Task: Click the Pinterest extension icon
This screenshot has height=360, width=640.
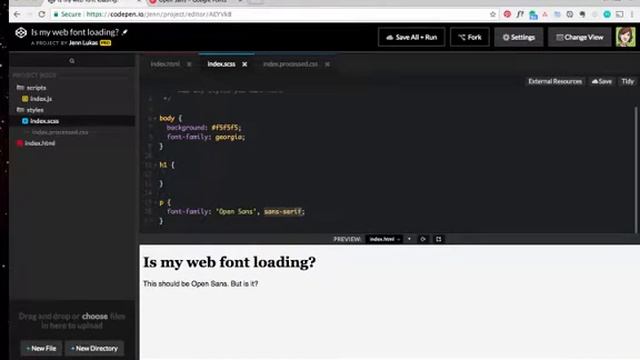Action: click(x=507, y=14)
